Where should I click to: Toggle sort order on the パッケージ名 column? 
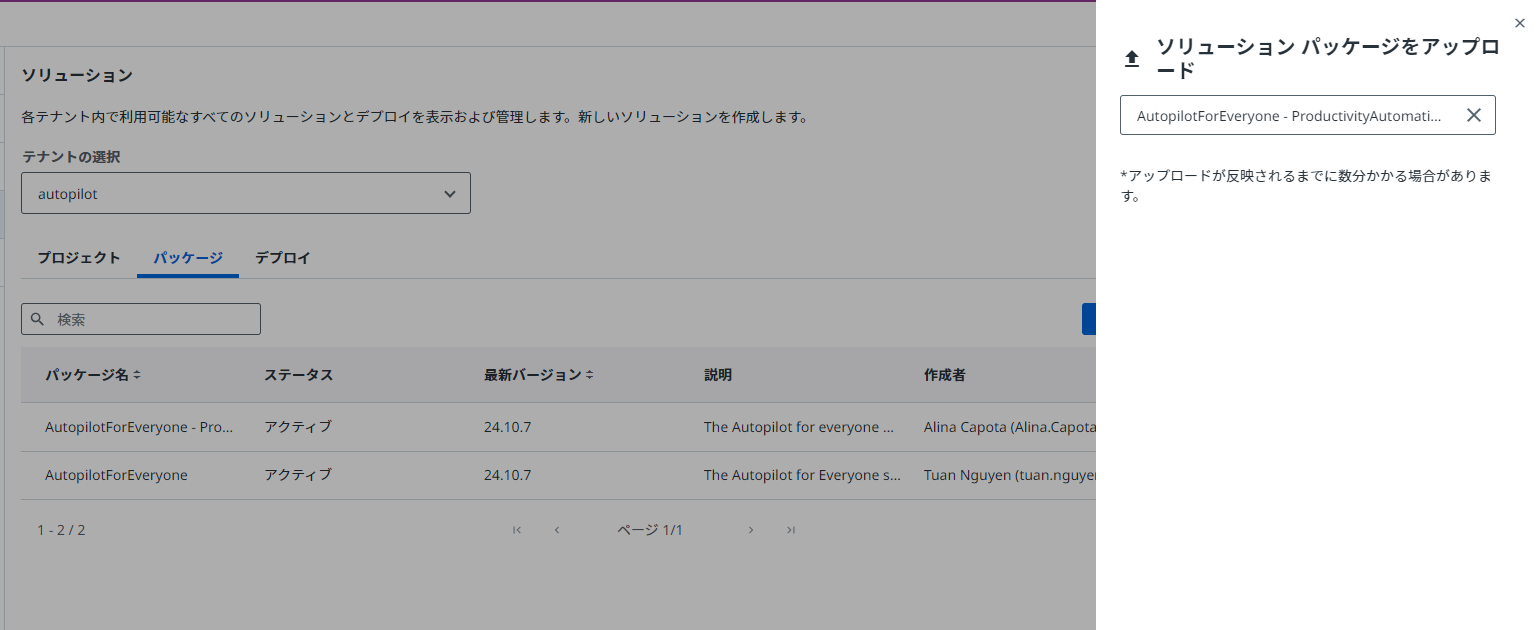(x=139, y=375)
